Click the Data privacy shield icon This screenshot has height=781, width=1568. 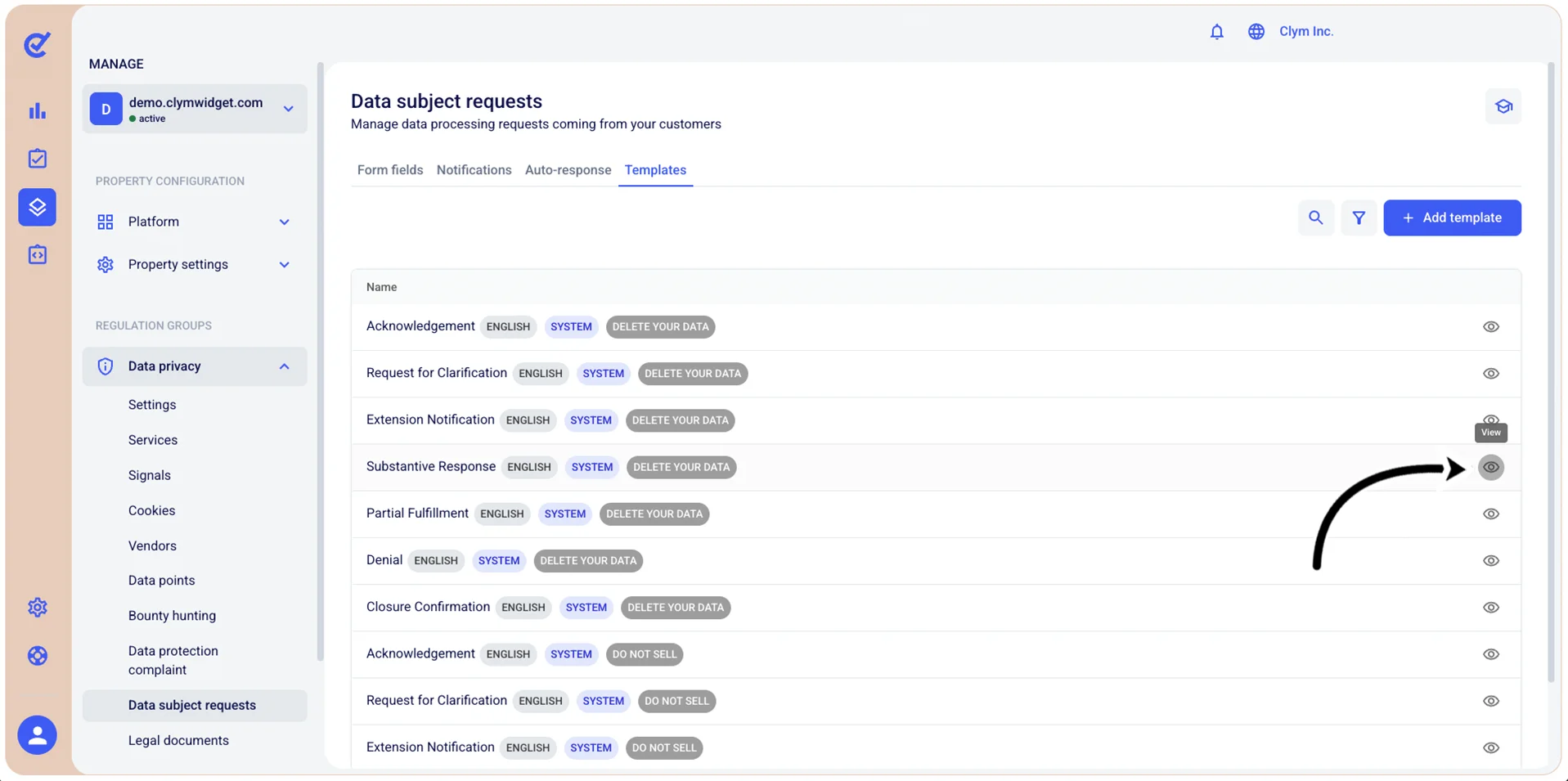tap(106, 366)
